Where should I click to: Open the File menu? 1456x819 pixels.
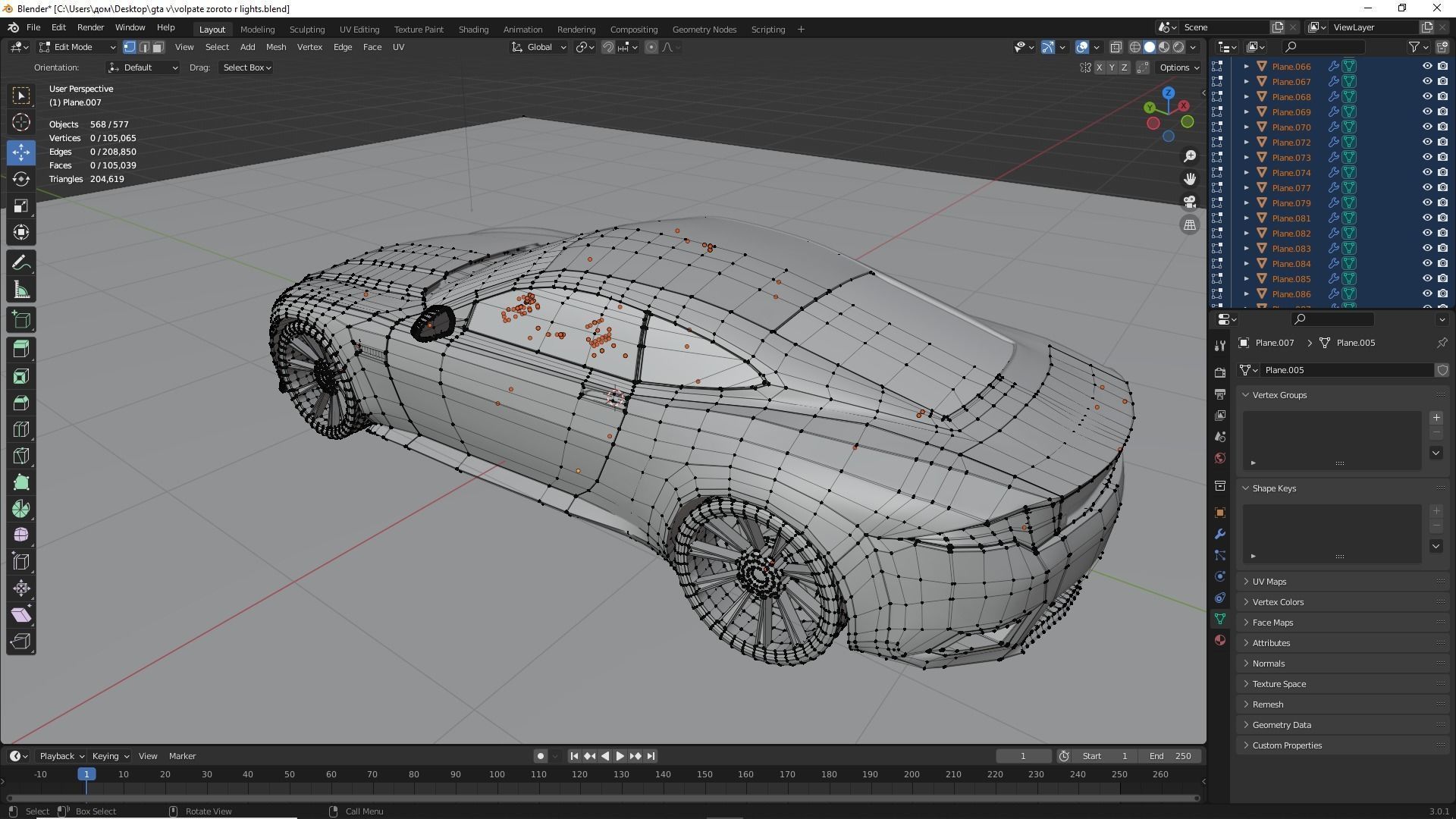(x=33, y=27)
